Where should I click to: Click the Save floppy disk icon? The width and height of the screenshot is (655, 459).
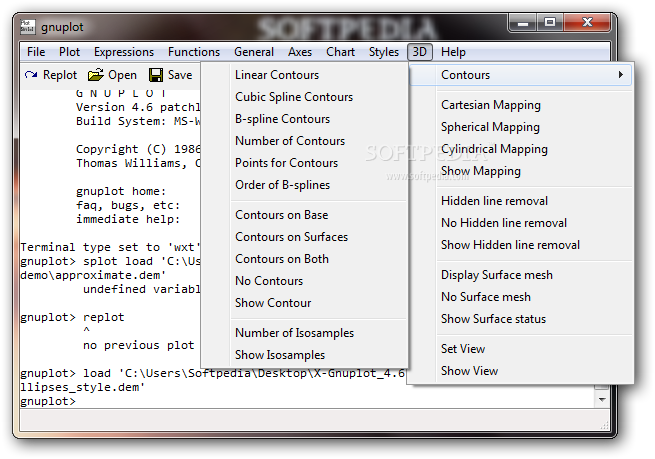click(156, 75)
